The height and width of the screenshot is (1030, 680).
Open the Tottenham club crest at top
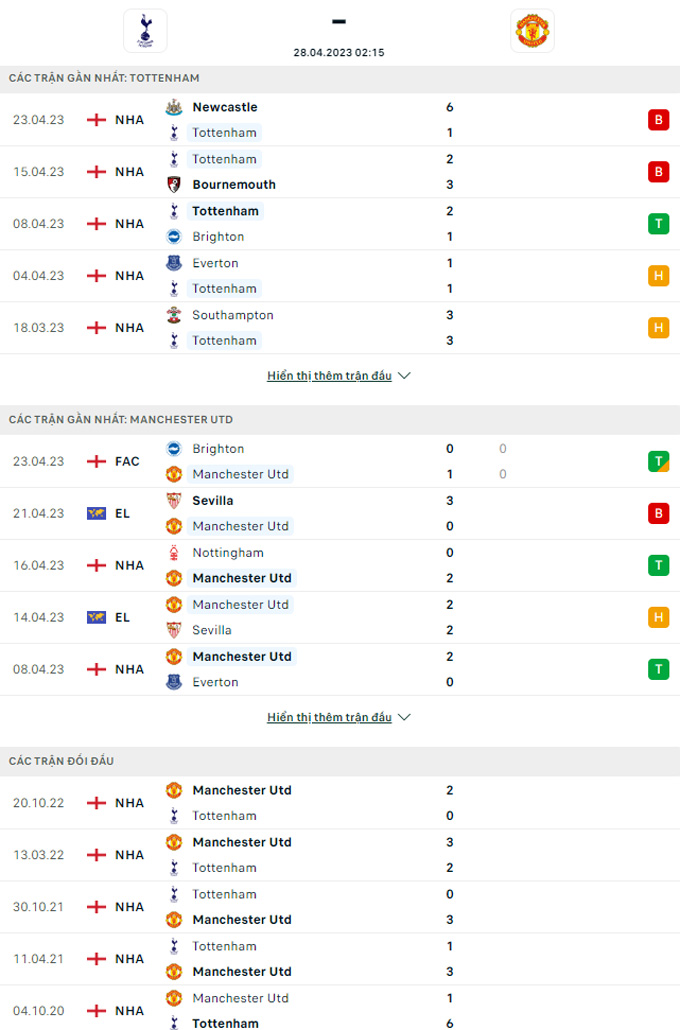(145, 31)
